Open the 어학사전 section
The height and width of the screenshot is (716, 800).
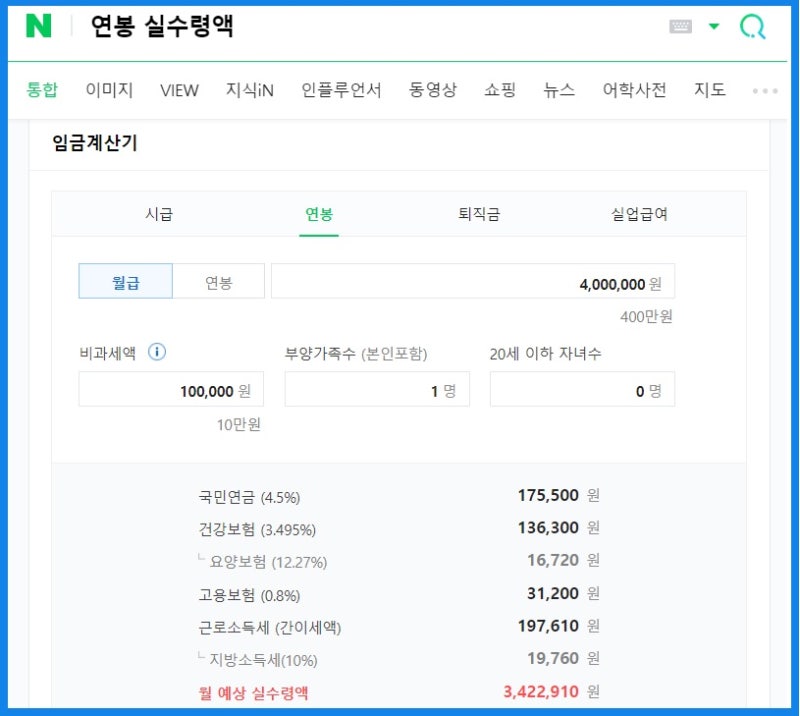pos(634,89)
